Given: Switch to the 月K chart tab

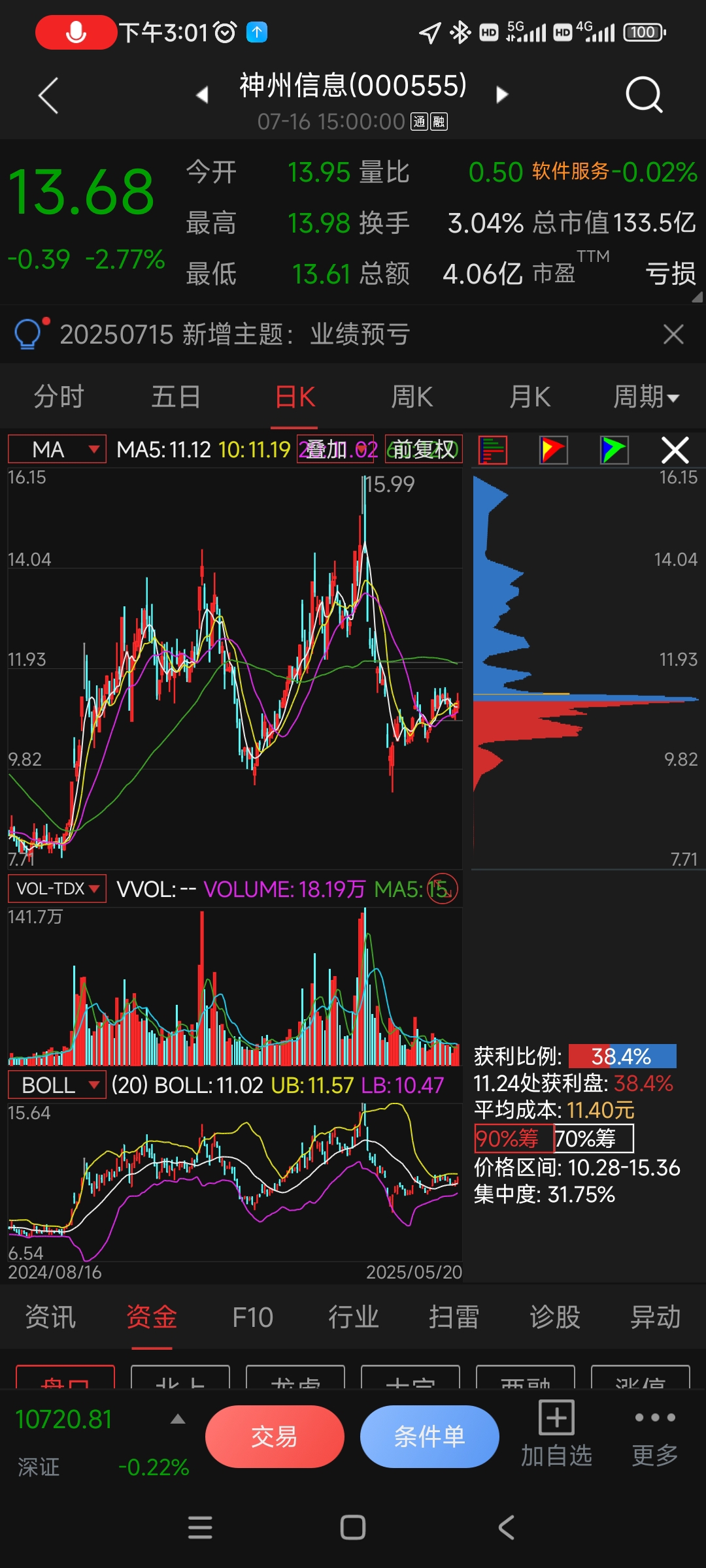Looking at the screenshot, I should (529, 397).
